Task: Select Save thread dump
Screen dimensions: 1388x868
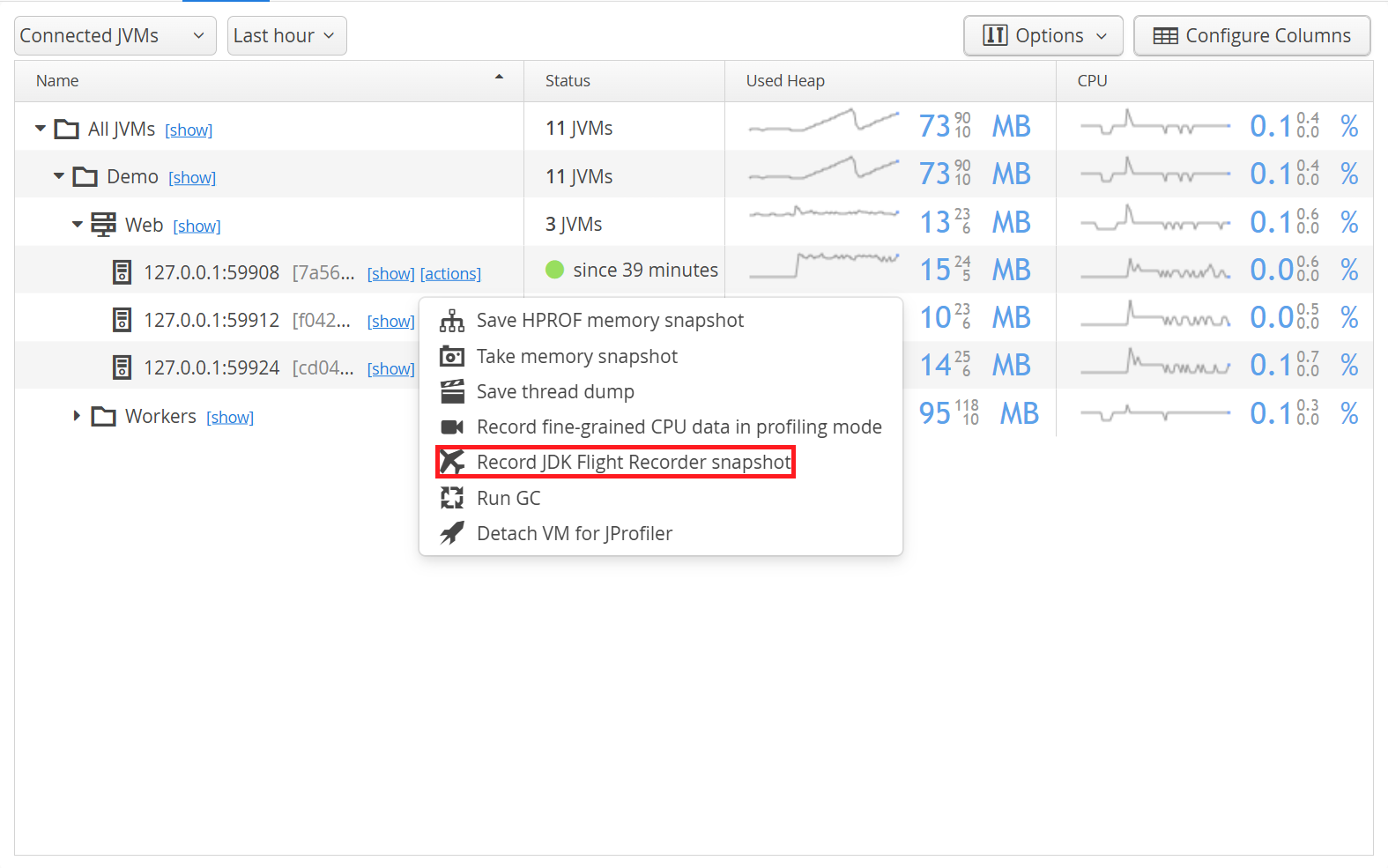Action: (x=661, y=391)
